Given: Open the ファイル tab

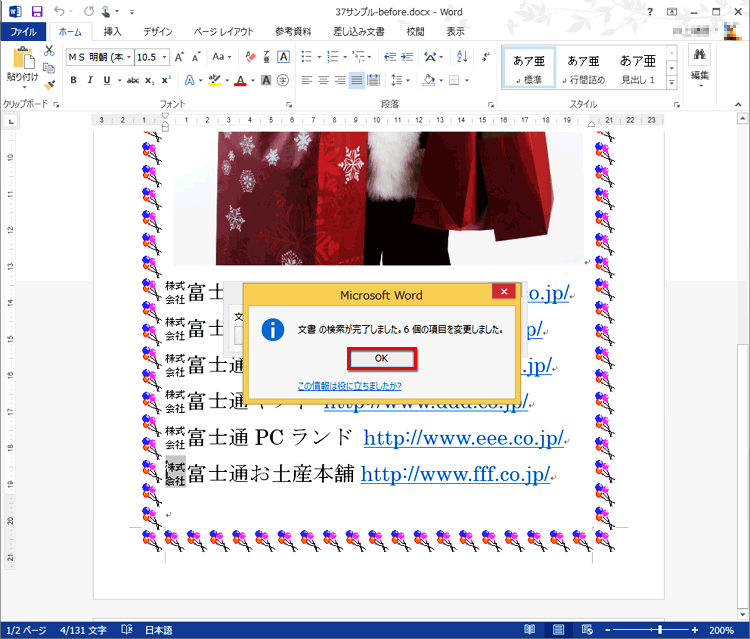Looking at the screenshot, I should (x=23, y=32).
